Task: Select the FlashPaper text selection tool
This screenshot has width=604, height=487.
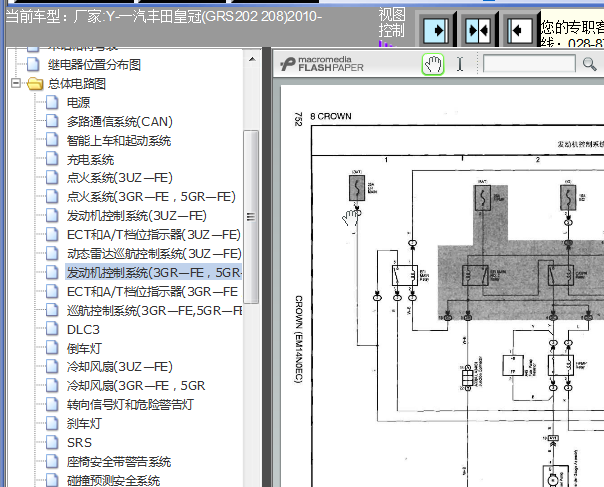Action: click(x=460, y=64)
